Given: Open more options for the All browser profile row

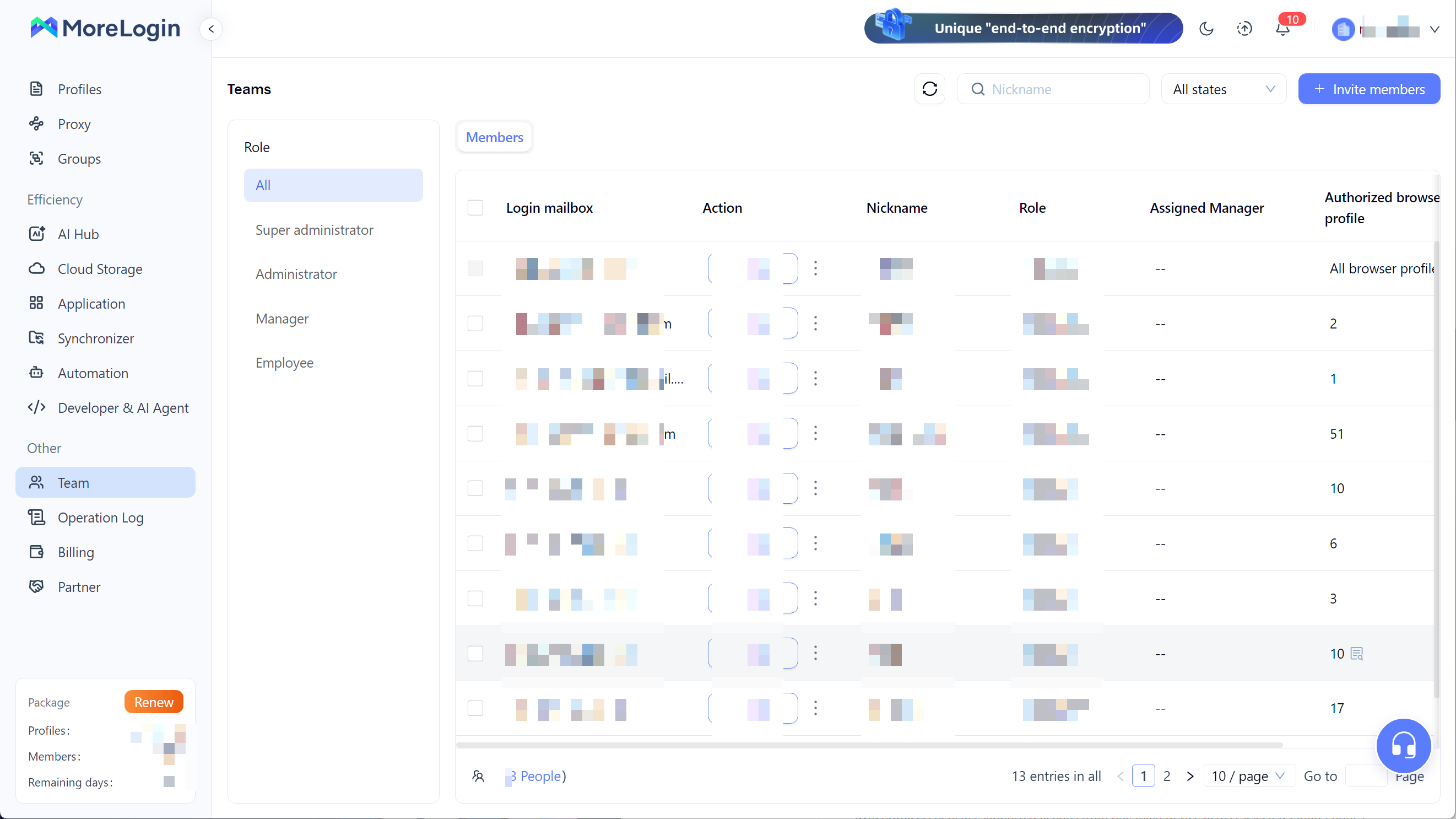Looking at the screenshot, I should click(815, 268).
